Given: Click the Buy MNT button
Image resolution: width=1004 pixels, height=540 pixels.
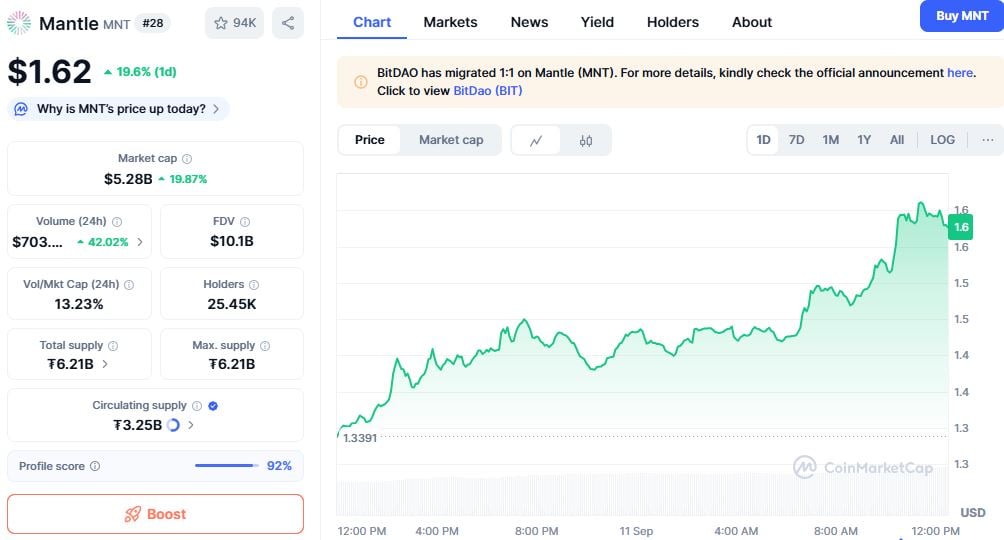Looking at the screenshot, I should 962,16.
